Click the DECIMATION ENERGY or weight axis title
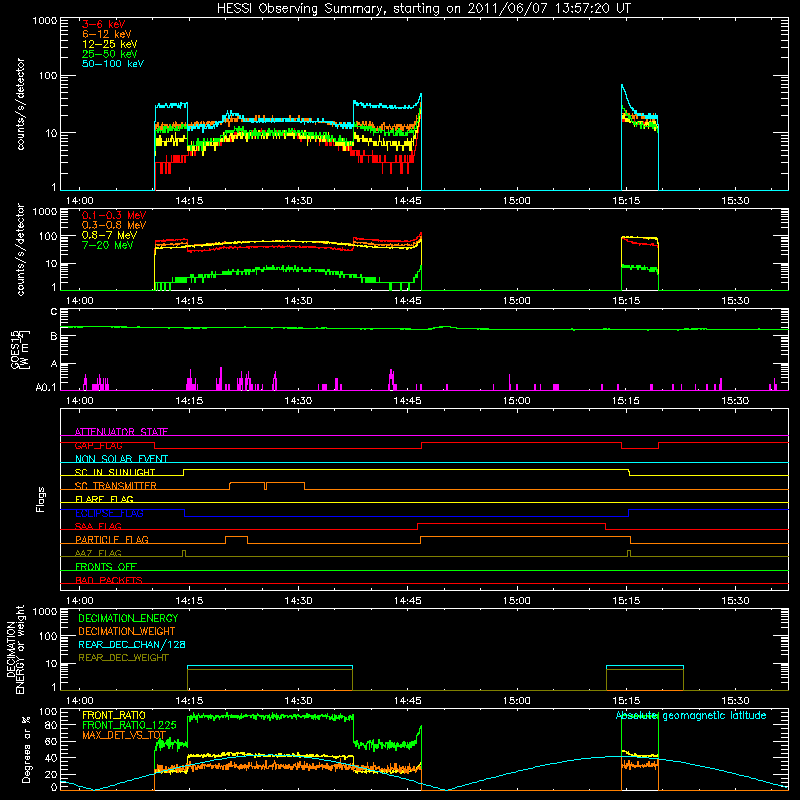The image size is (800, 800). 15,649
